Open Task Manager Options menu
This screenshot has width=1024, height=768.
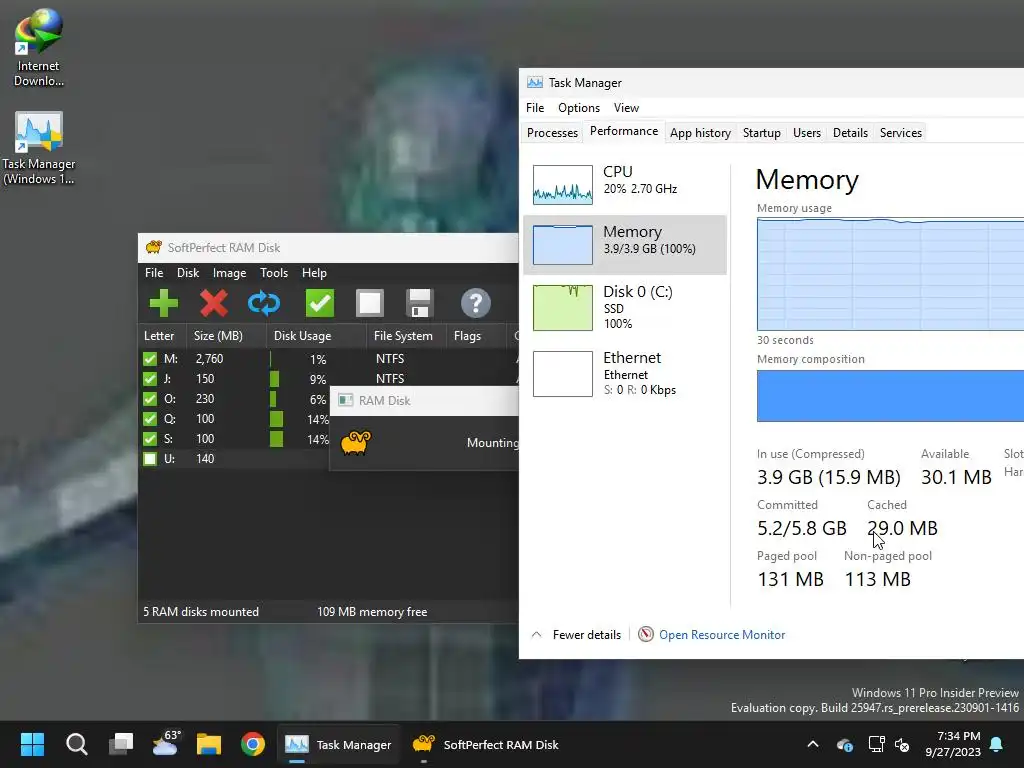(x=579, y=108)
